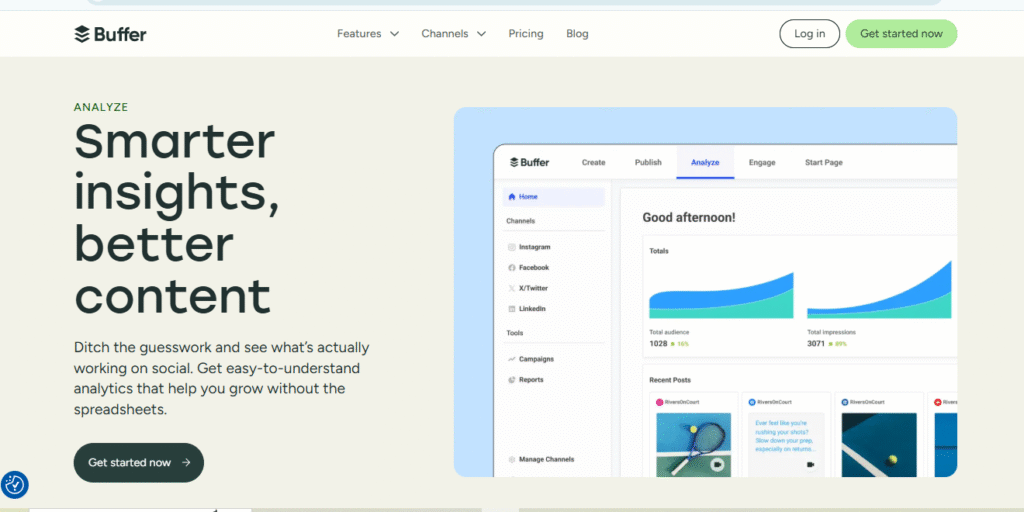Click the video icon on the text post

810,465
